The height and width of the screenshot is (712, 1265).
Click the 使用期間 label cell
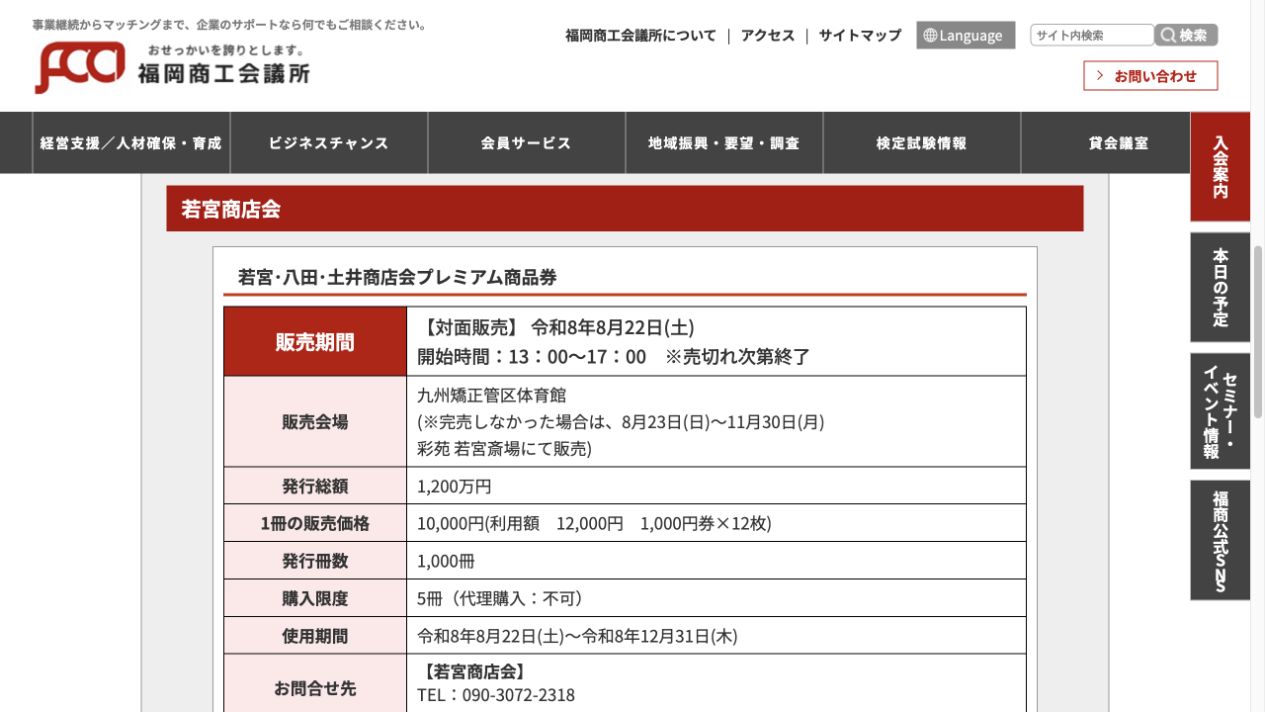315,636
